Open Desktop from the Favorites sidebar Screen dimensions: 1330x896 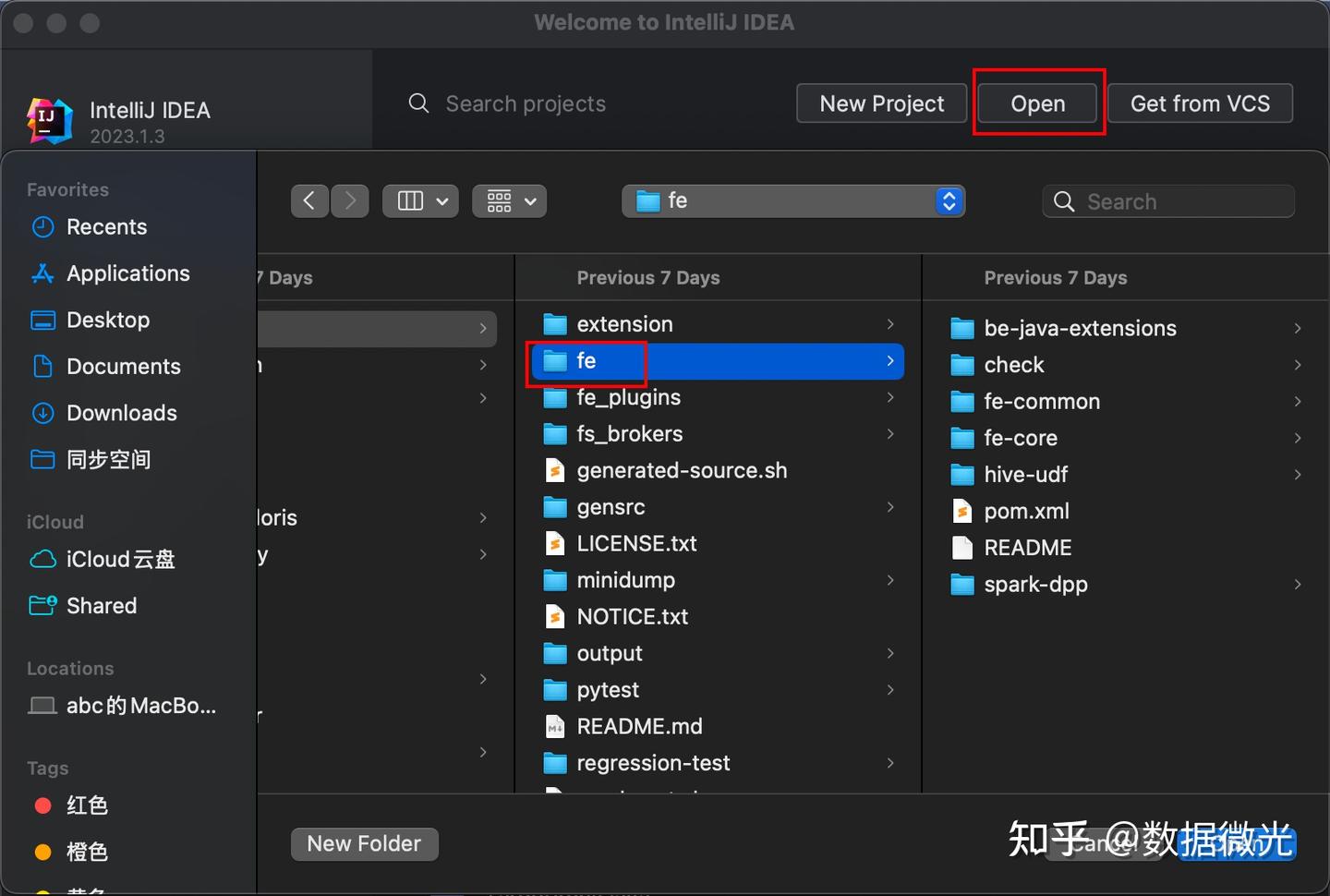pyautogui.click(x=108, y=321)
